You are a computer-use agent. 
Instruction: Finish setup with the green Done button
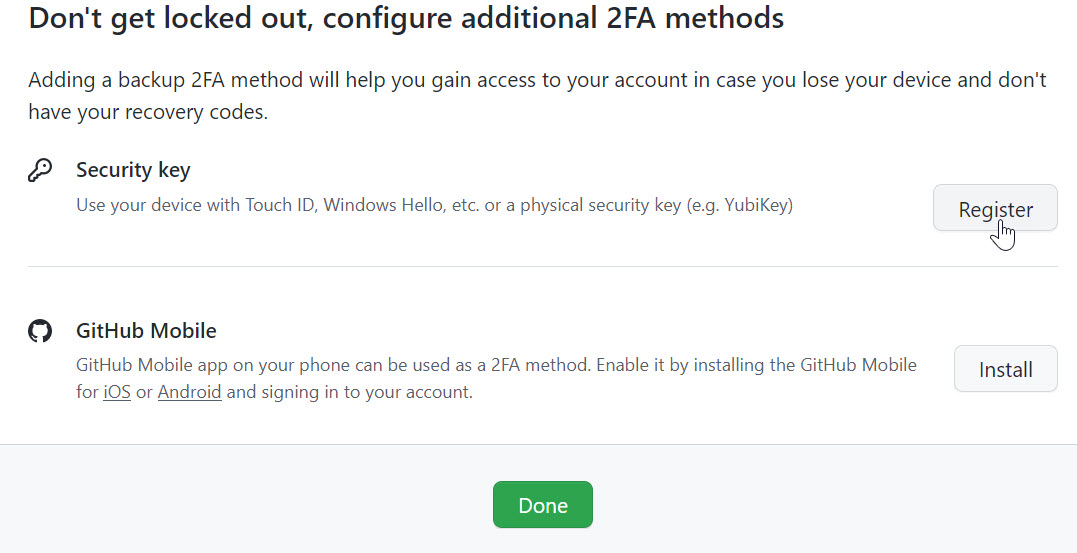pos(542,505)
